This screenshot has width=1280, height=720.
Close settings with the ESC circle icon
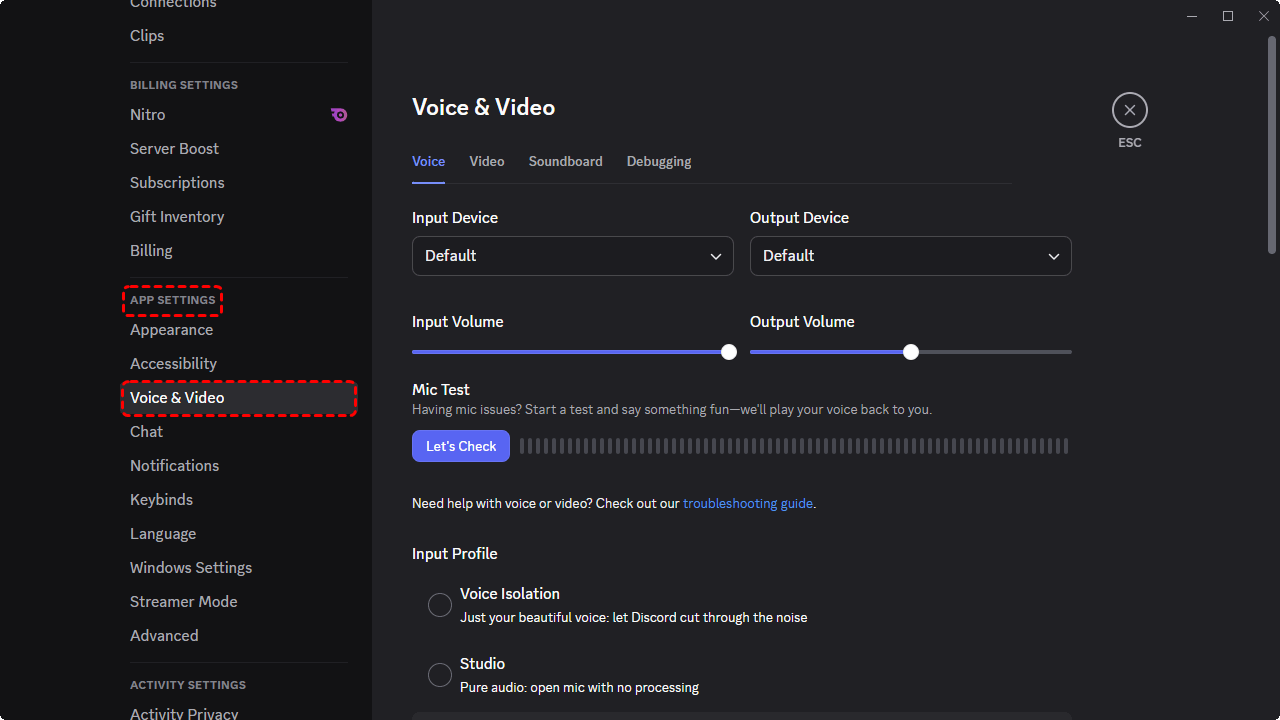tap(1129, 110)
